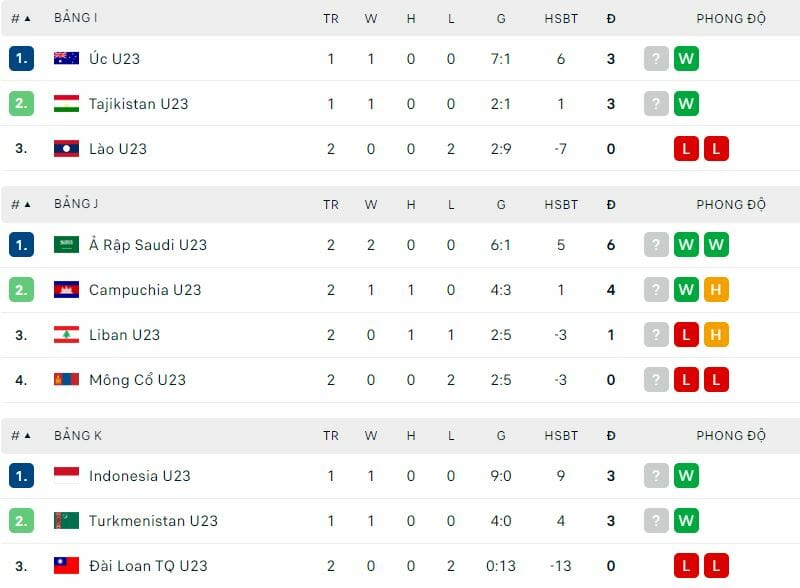
Task: Click Campuchia U23's orange H form badge
Action: pyautogui.click(x=716, y=289)
